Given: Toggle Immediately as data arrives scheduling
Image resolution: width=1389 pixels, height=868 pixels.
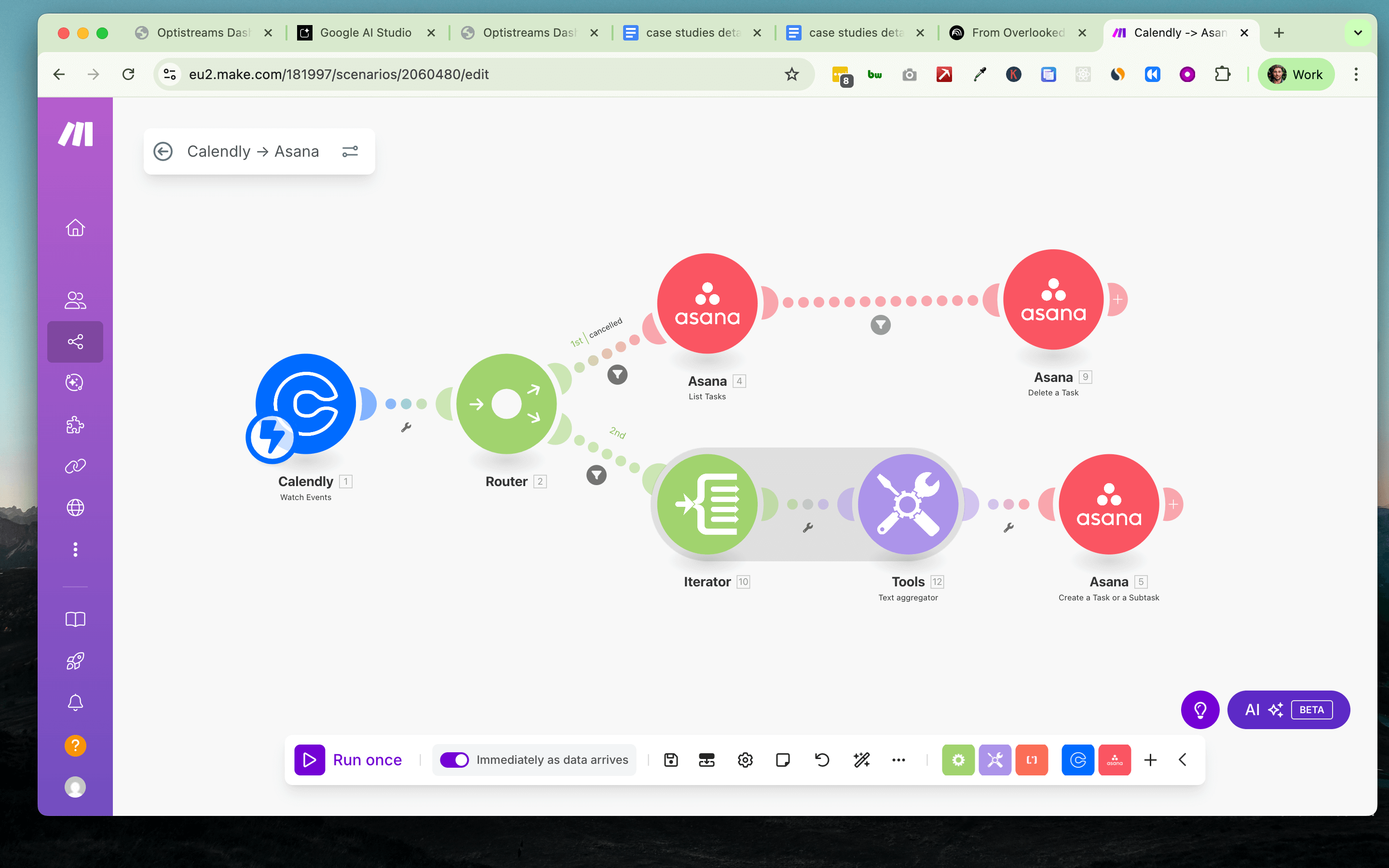Looking at the screenshot, I should tap(454, 759).
